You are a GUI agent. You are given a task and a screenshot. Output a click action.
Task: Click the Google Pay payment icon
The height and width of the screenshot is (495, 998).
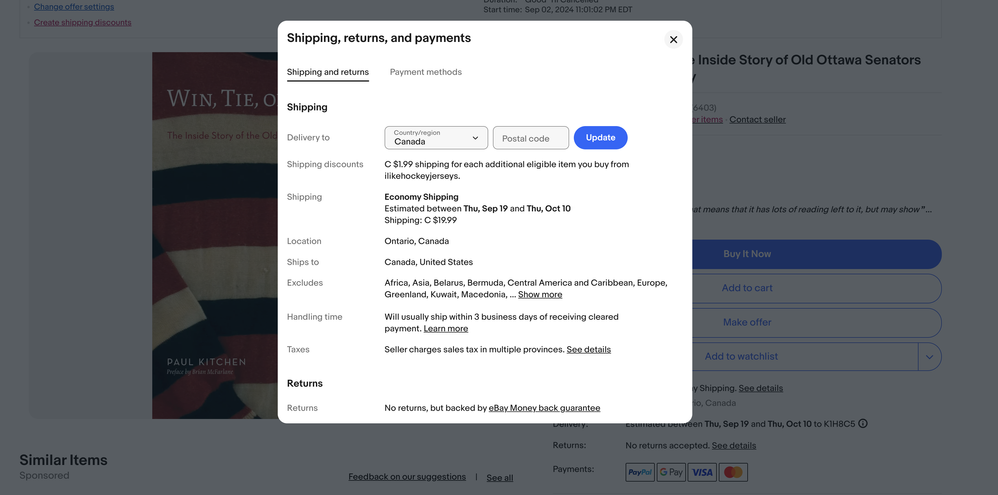click(671, 472)
